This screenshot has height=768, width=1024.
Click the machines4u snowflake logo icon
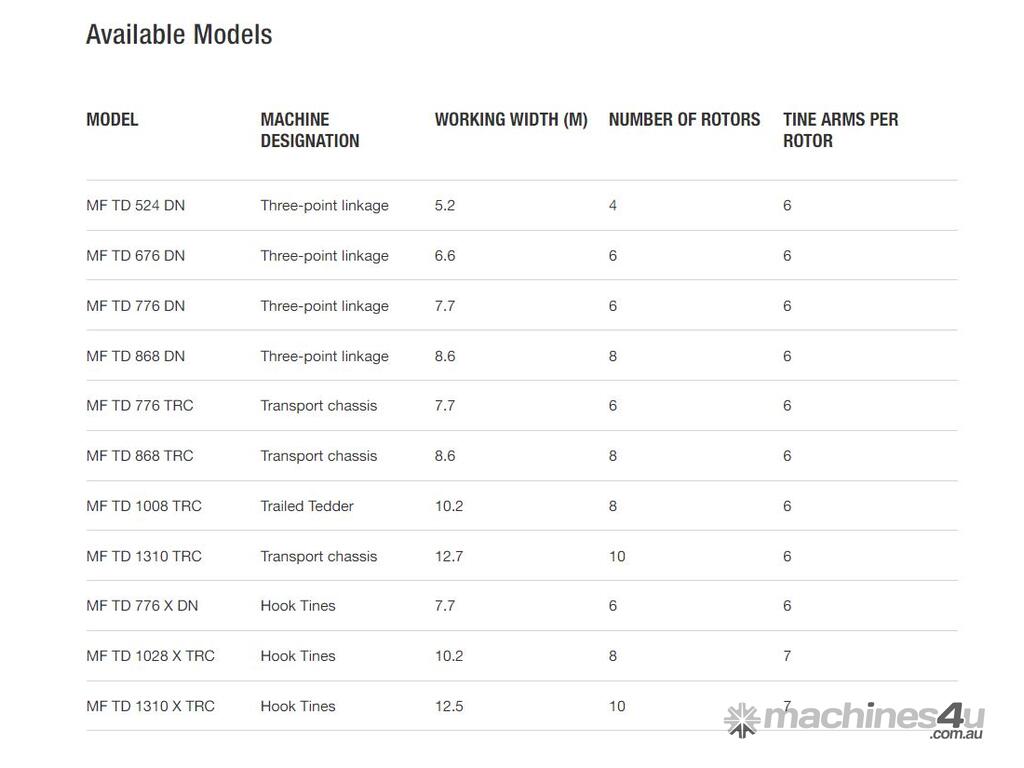[x=741, y=719]
